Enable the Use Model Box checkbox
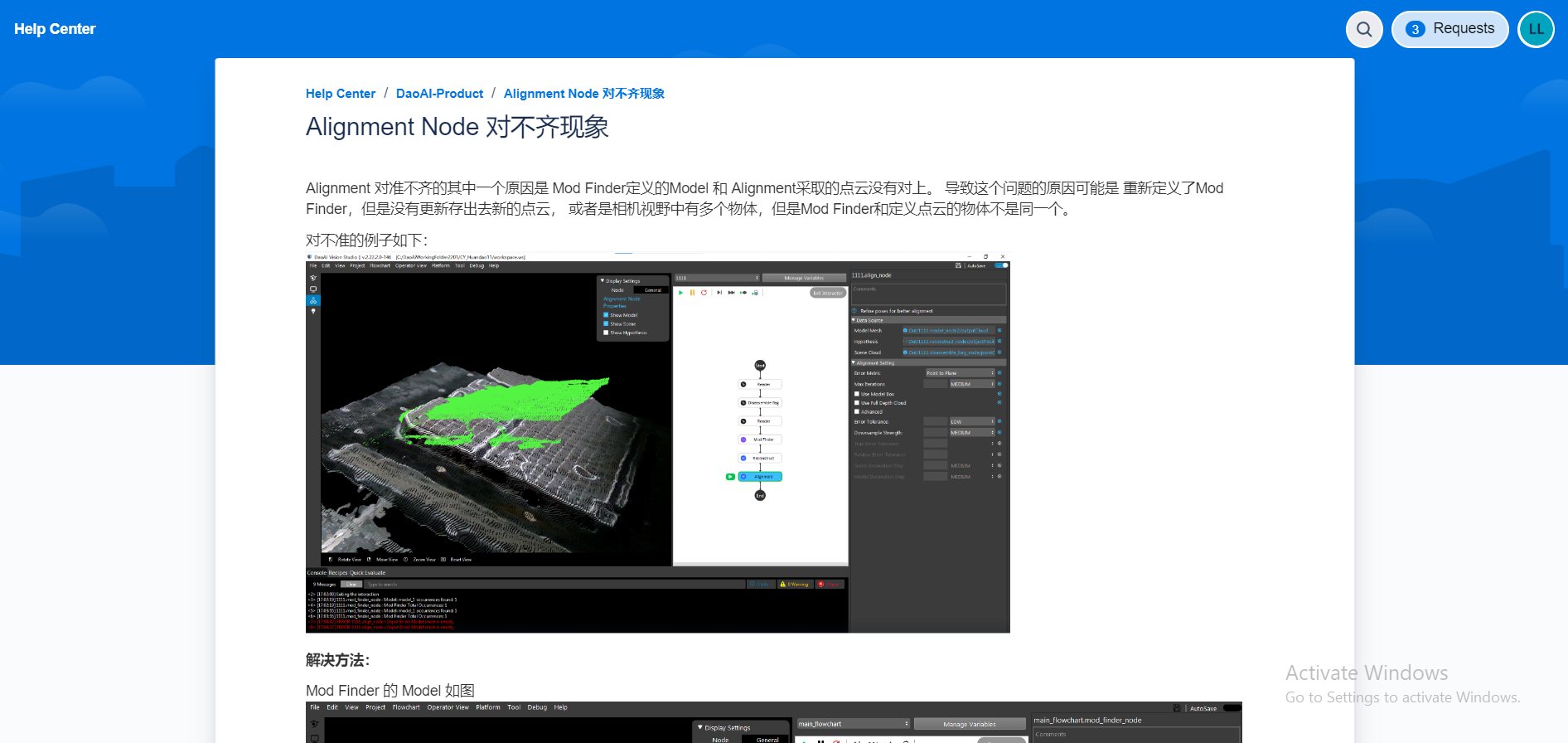The height and width of the screenshot is (743, 1568). click(857, 394)
